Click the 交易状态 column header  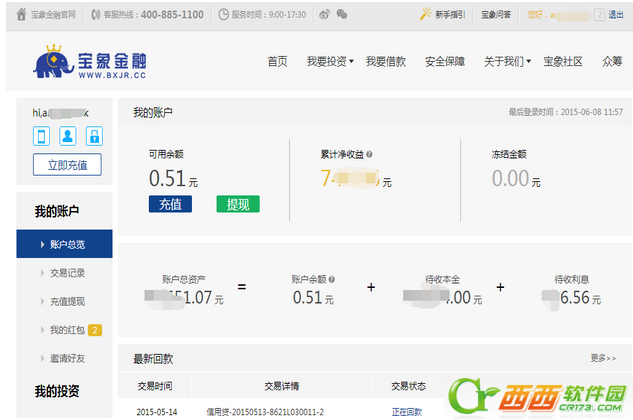(409, 386)
